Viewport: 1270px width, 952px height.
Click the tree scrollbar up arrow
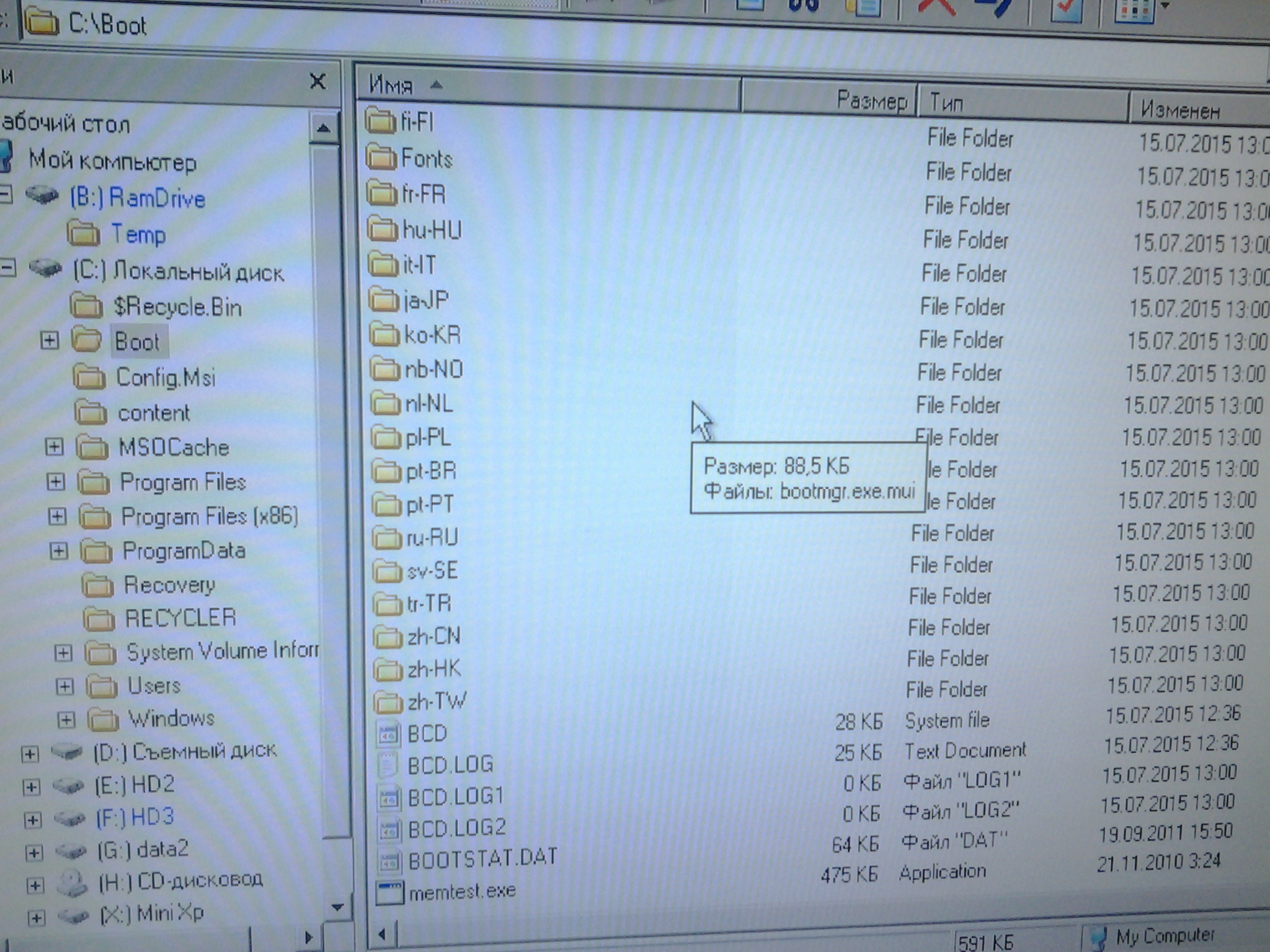coord(323,128)
